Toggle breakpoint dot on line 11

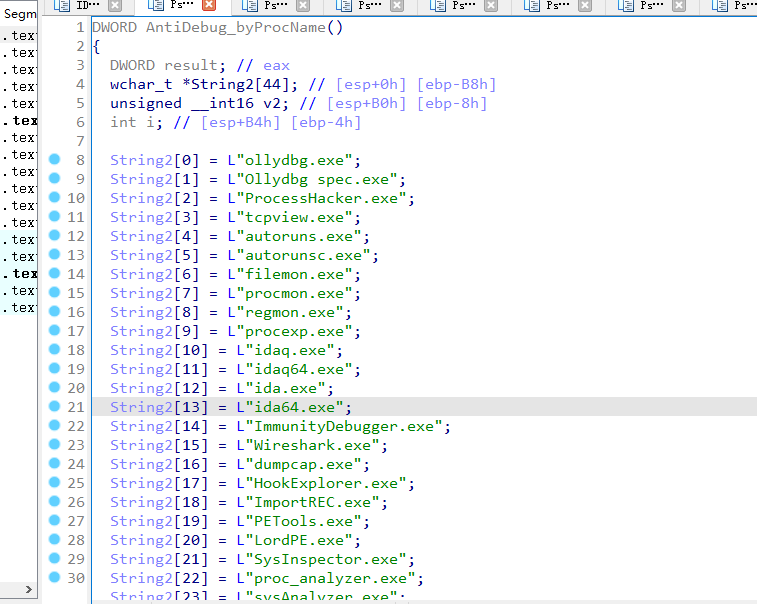[55, 216]
